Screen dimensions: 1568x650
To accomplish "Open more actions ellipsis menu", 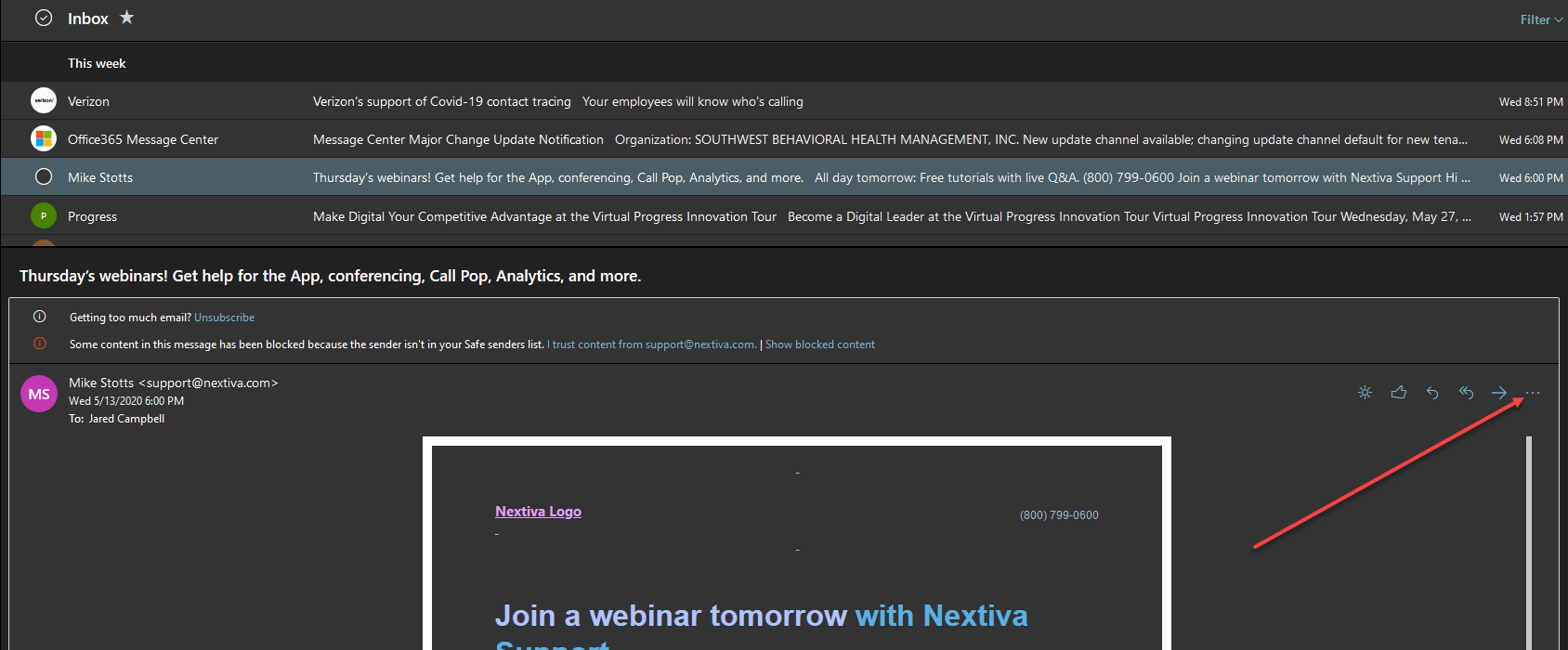I will pyautogui.click(x=1533, y=393).
